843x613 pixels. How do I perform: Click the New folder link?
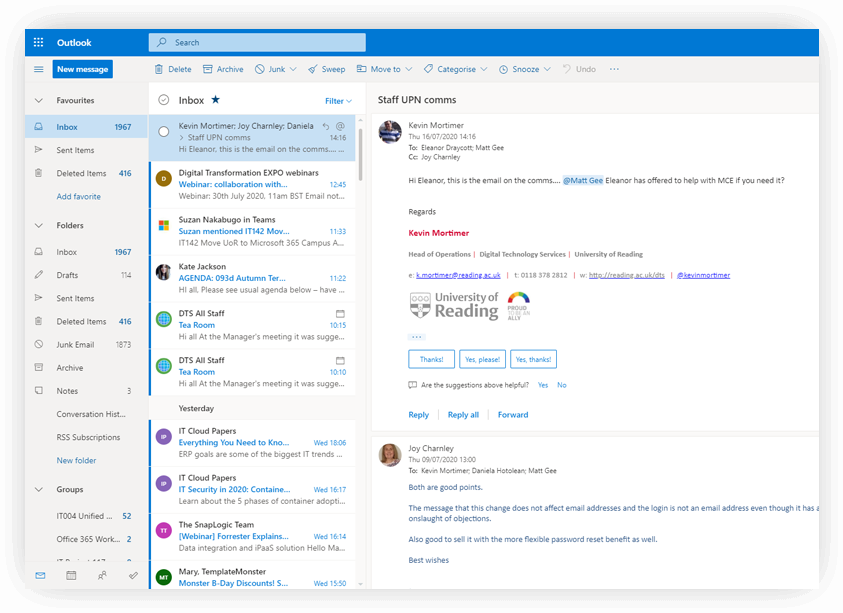[x=76, y=460]
